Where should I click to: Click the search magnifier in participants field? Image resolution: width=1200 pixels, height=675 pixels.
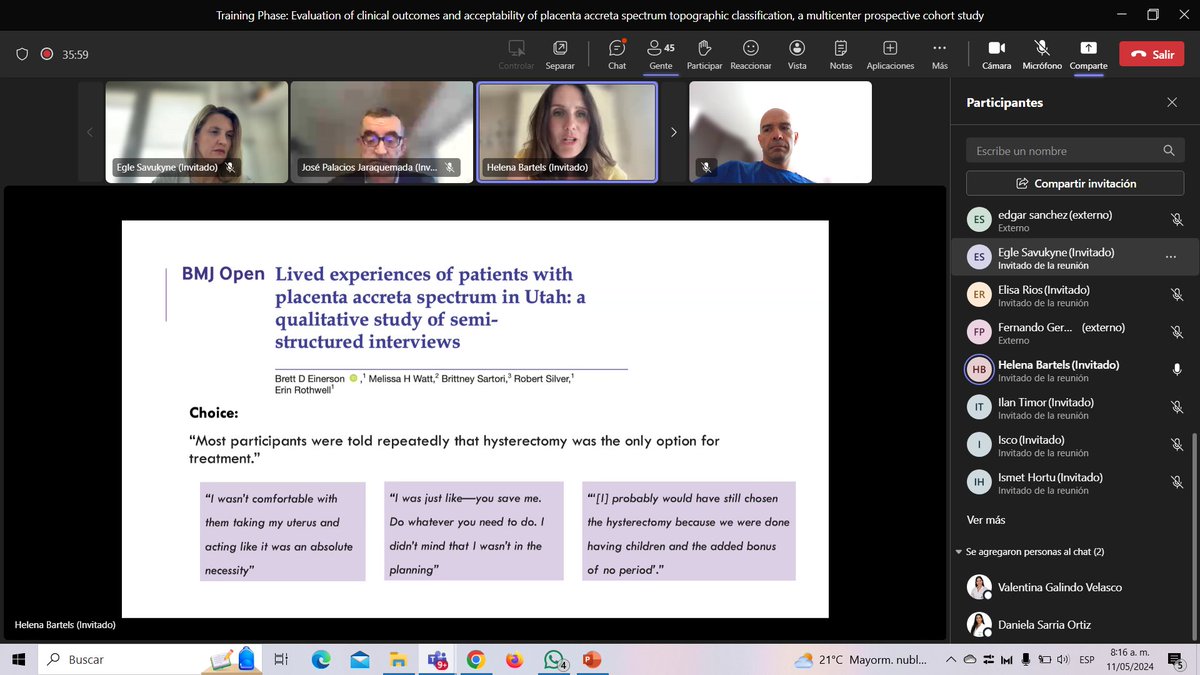(x=1169, y=151)
